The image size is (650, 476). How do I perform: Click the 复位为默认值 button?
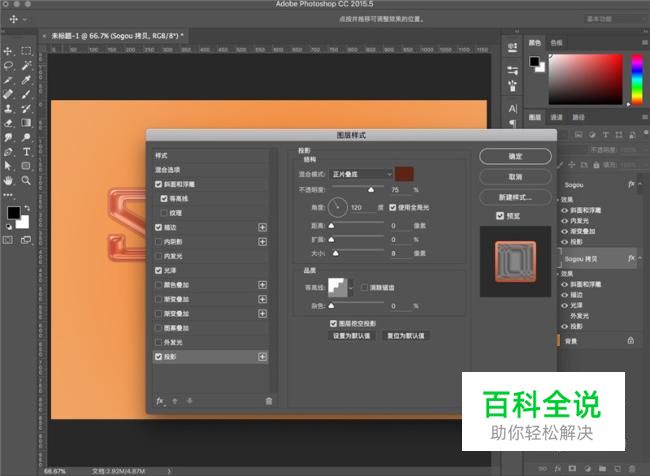(x=405, y=335)
